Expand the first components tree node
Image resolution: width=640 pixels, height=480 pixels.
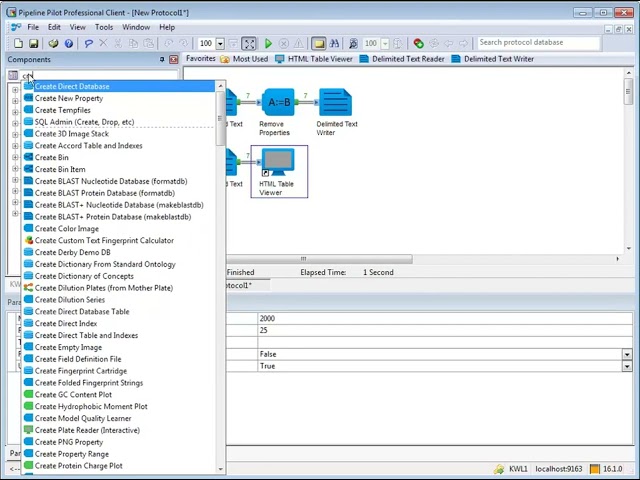[x=15, y=90]
